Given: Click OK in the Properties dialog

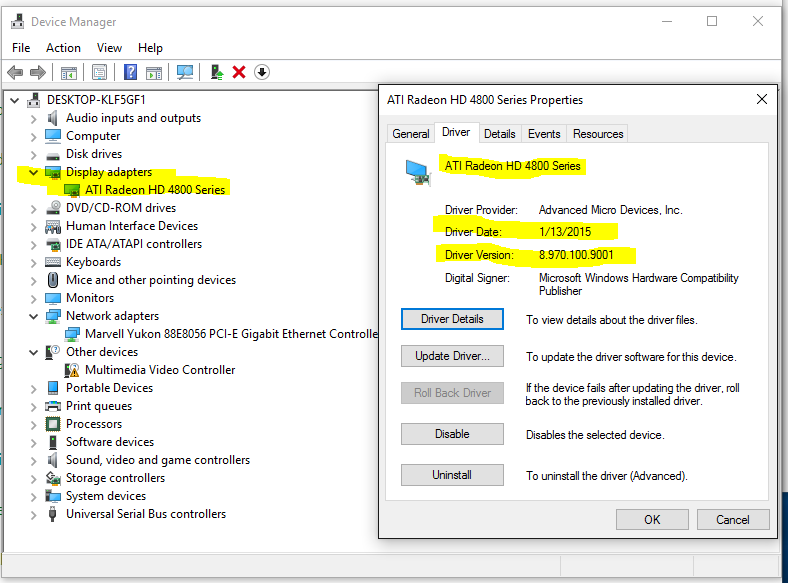Looking at the screenshot, I should point(652,520).
